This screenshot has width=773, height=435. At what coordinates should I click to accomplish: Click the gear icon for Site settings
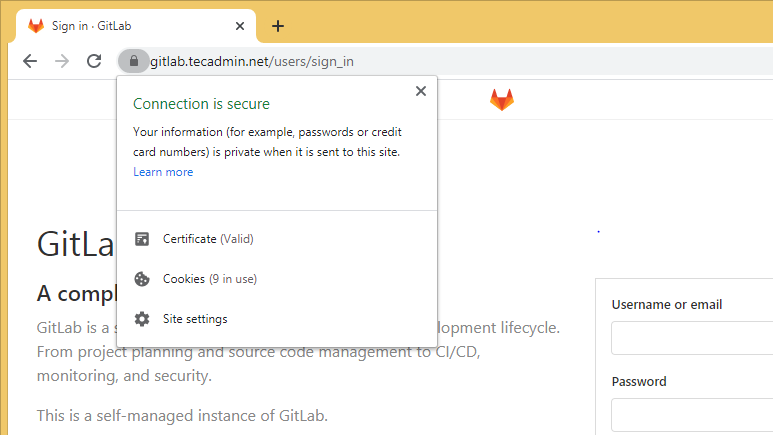pos(142,319)
